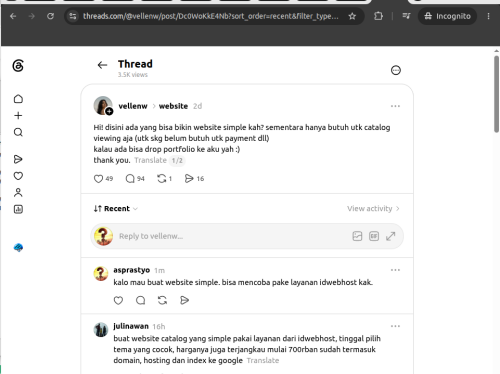
Task: Open julinawan's profile name
Action: click(x=131, y=326)
